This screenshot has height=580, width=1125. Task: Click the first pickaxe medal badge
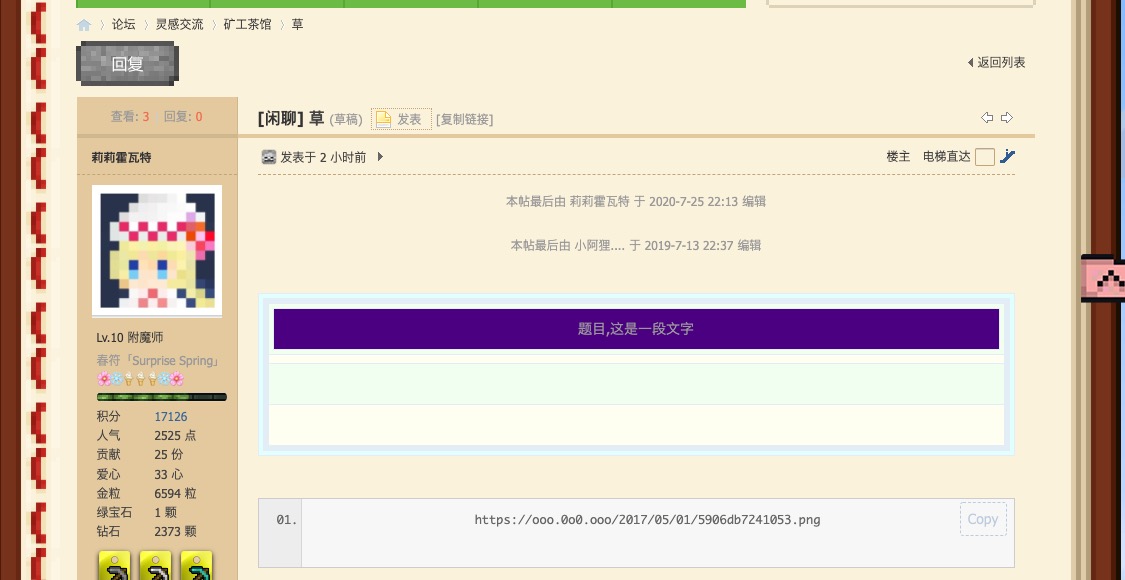pyautogui.click(x=114, y=565)
